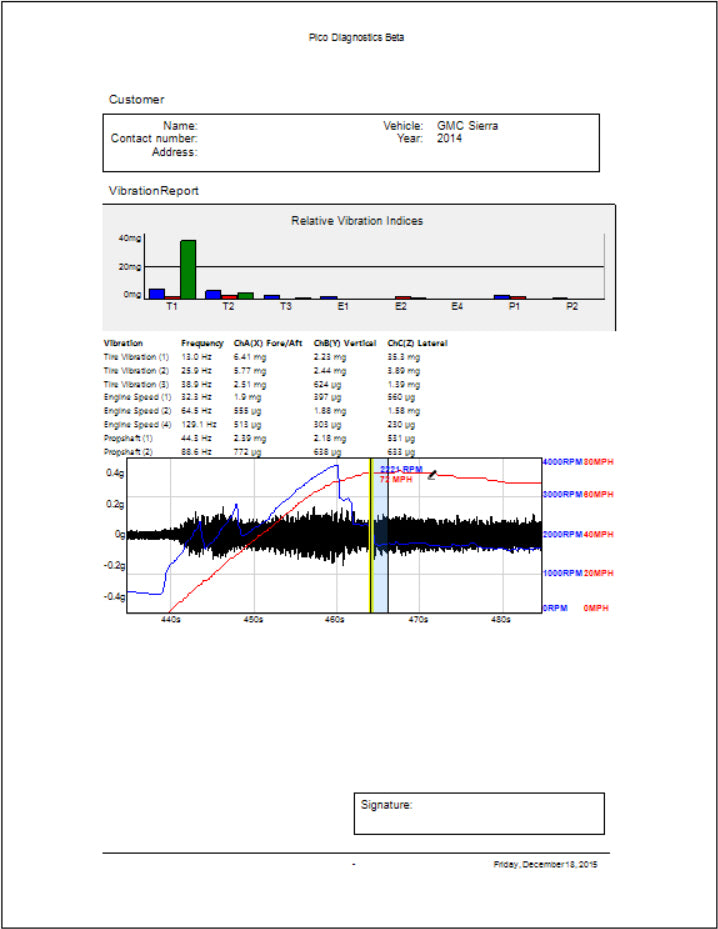
Task: Click the GMC Sierra vehicle text
Action: pos(467,126)
